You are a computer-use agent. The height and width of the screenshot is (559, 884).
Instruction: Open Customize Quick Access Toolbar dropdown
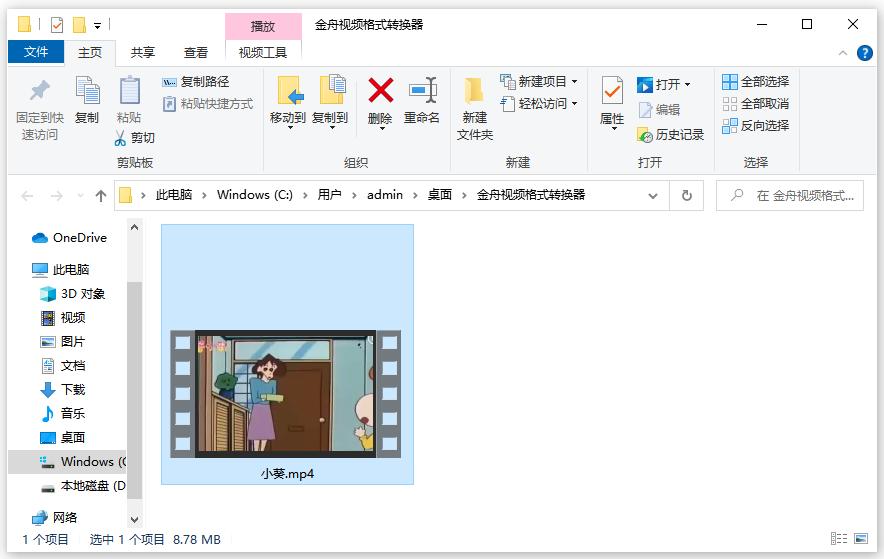pos(98,25)
